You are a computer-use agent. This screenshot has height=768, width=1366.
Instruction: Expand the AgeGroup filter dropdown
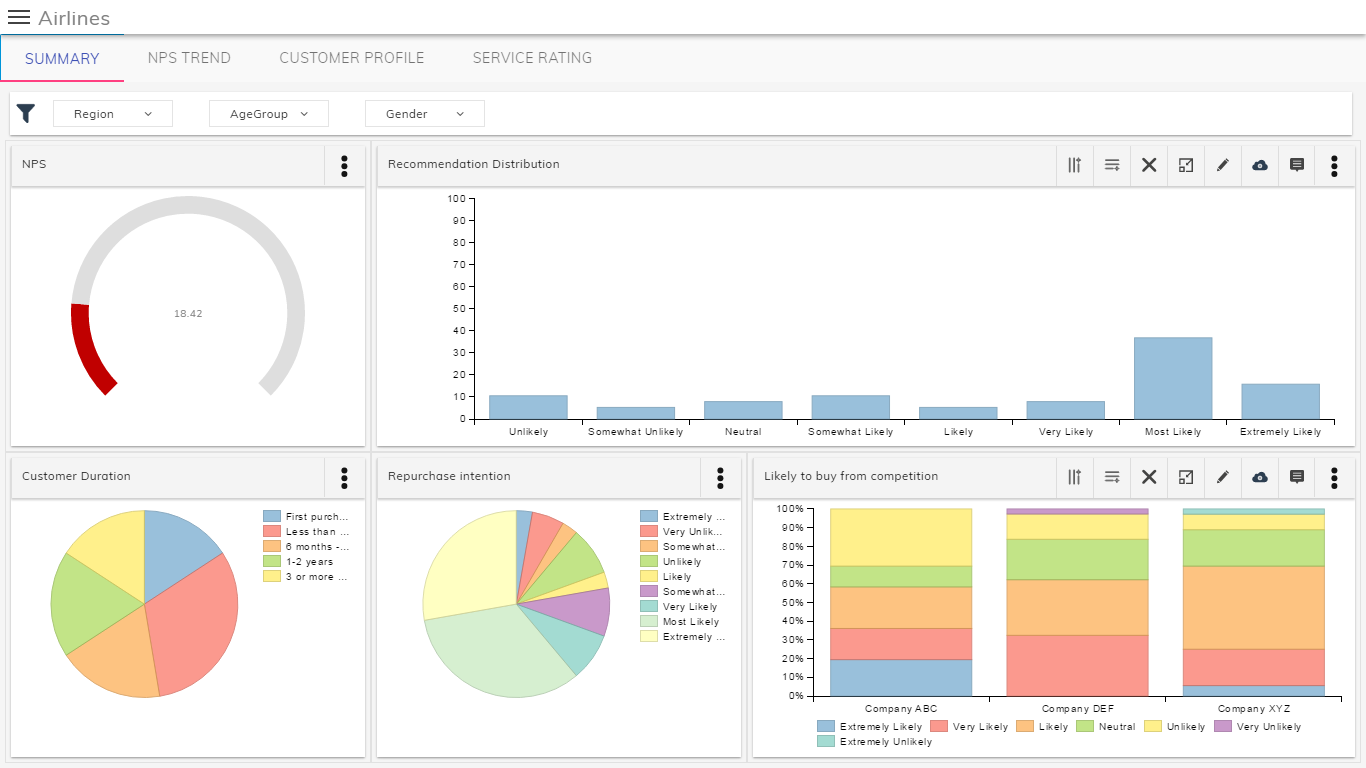pyautogui.click(x=269, y=114)
